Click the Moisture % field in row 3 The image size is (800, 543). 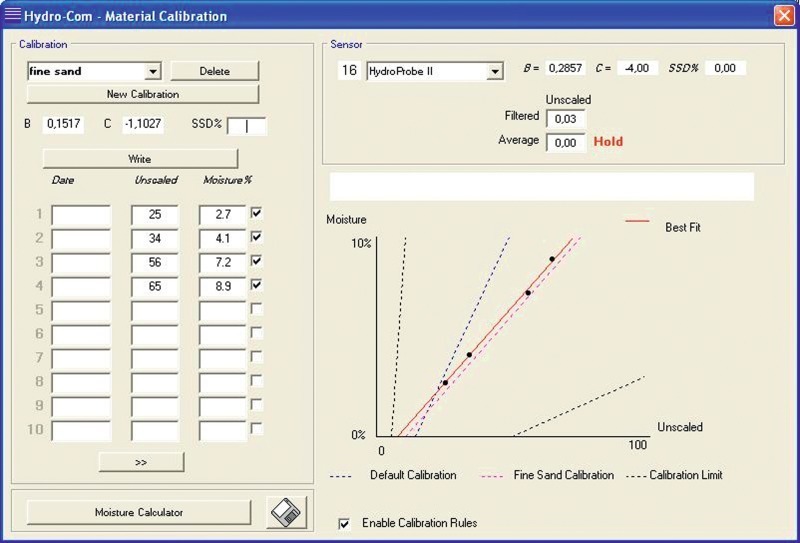coord(222,263)
